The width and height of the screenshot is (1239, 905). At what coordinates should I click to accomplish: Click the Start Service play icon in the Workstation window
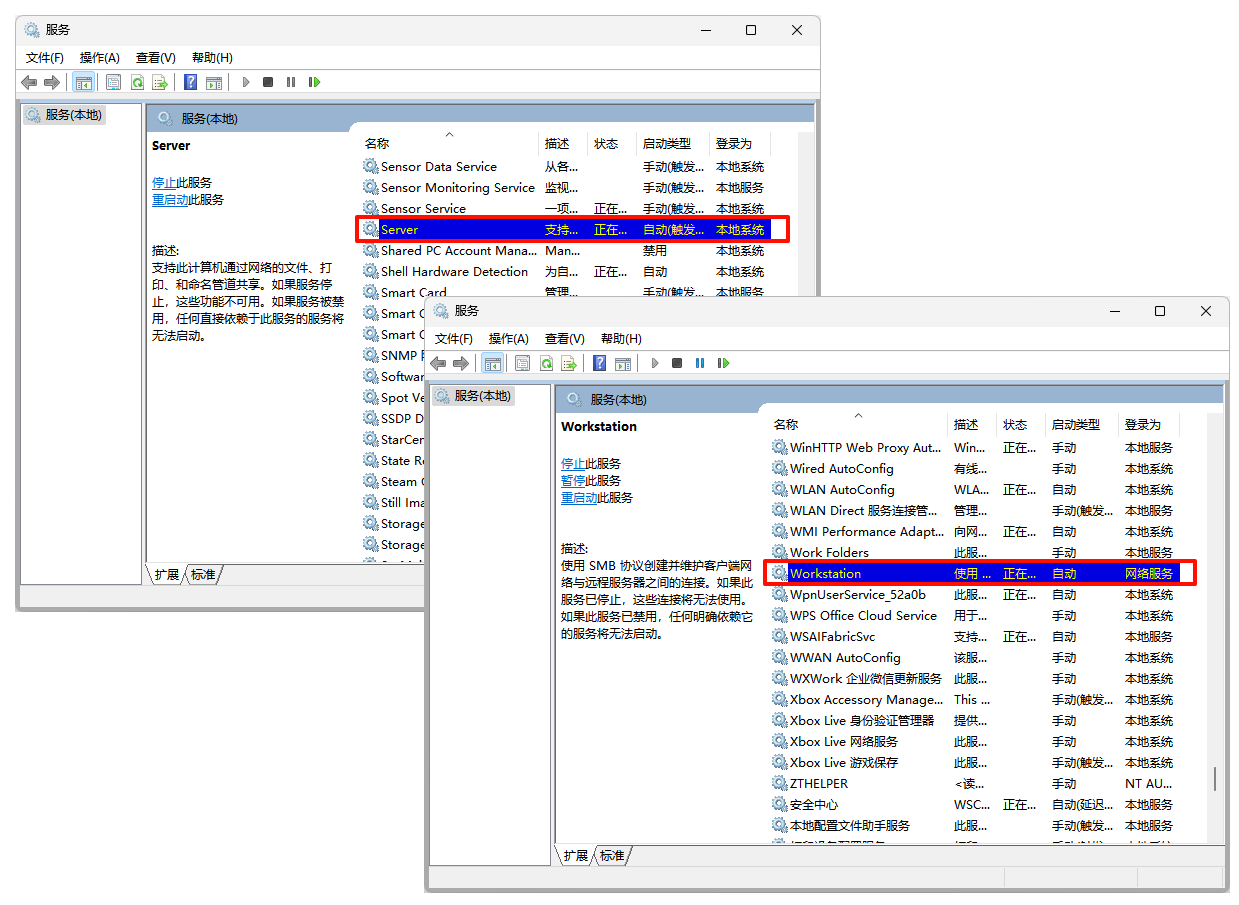654,363
